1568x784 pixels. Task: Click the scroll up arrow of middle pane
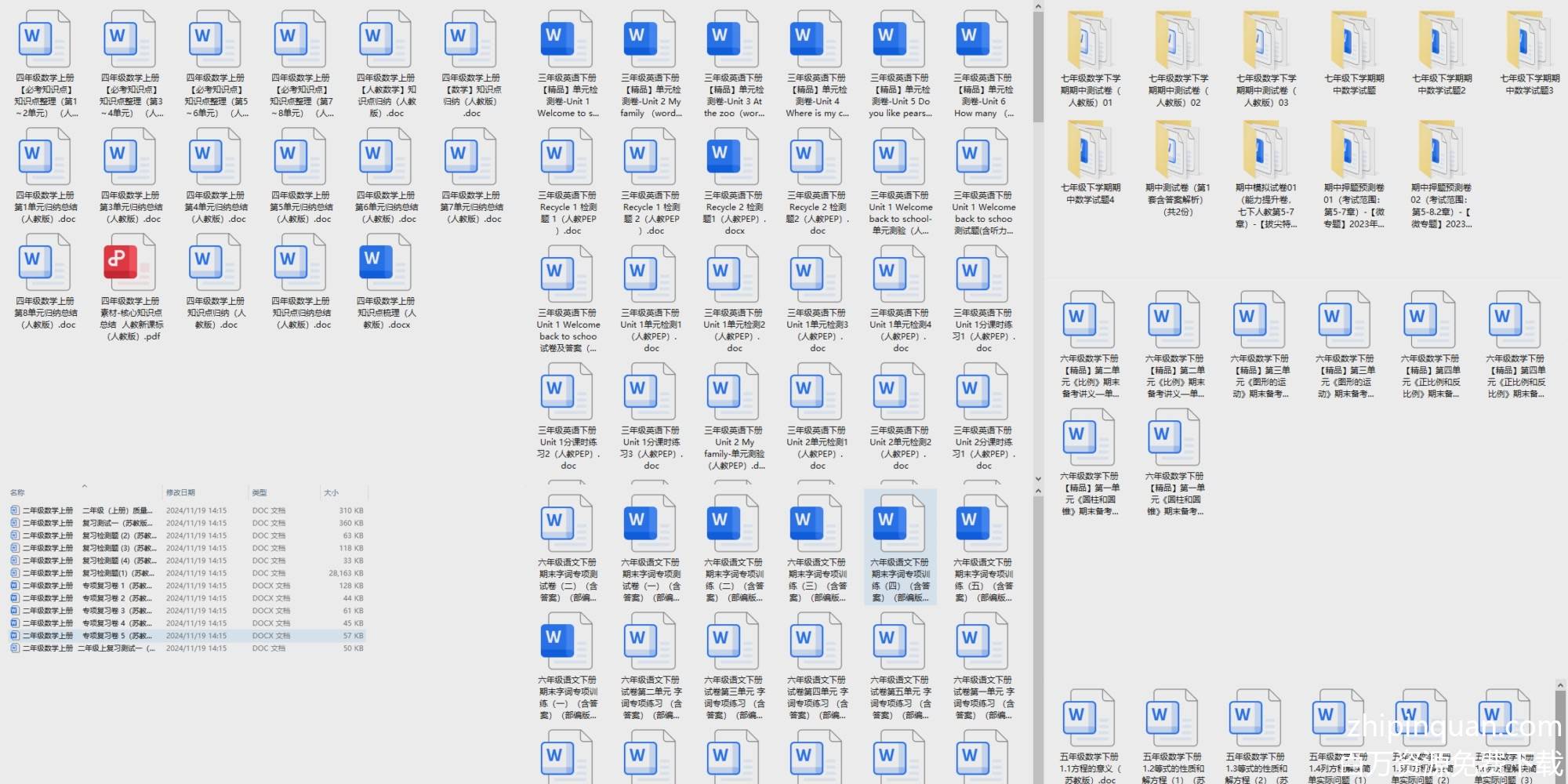pyautogui.click(x=1038, y=6)
